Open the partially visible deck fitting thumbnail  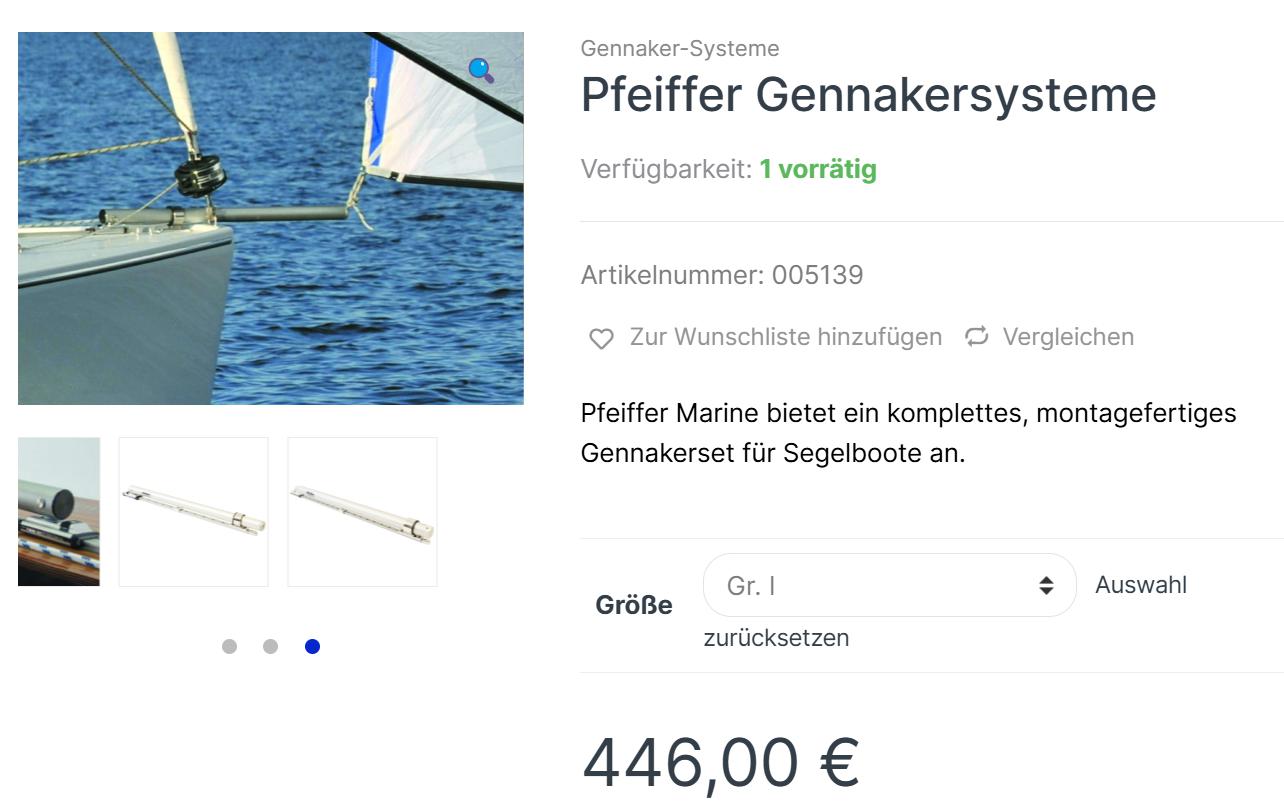tap(59, 511)
